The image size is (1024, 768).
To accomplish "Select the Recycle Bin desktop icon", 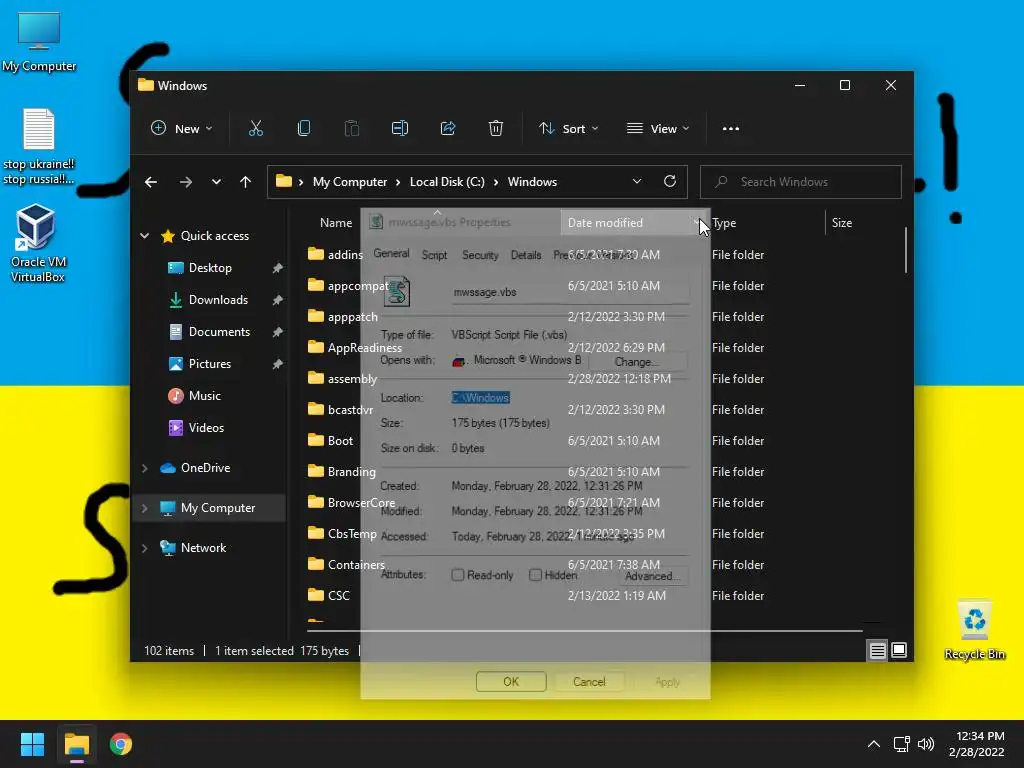I will pos(975,630).
